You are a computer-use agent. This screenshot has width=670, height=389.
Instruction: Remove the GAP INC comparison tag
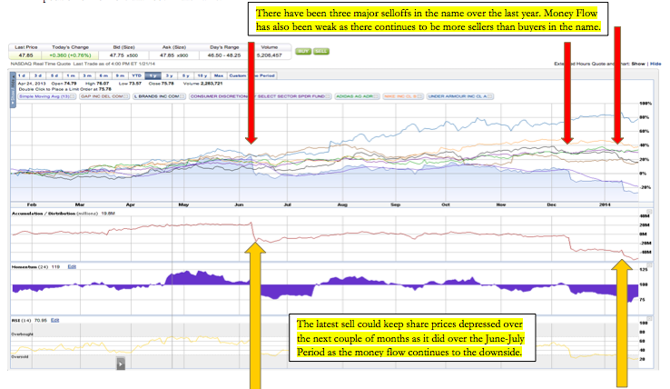coord(126,97)
